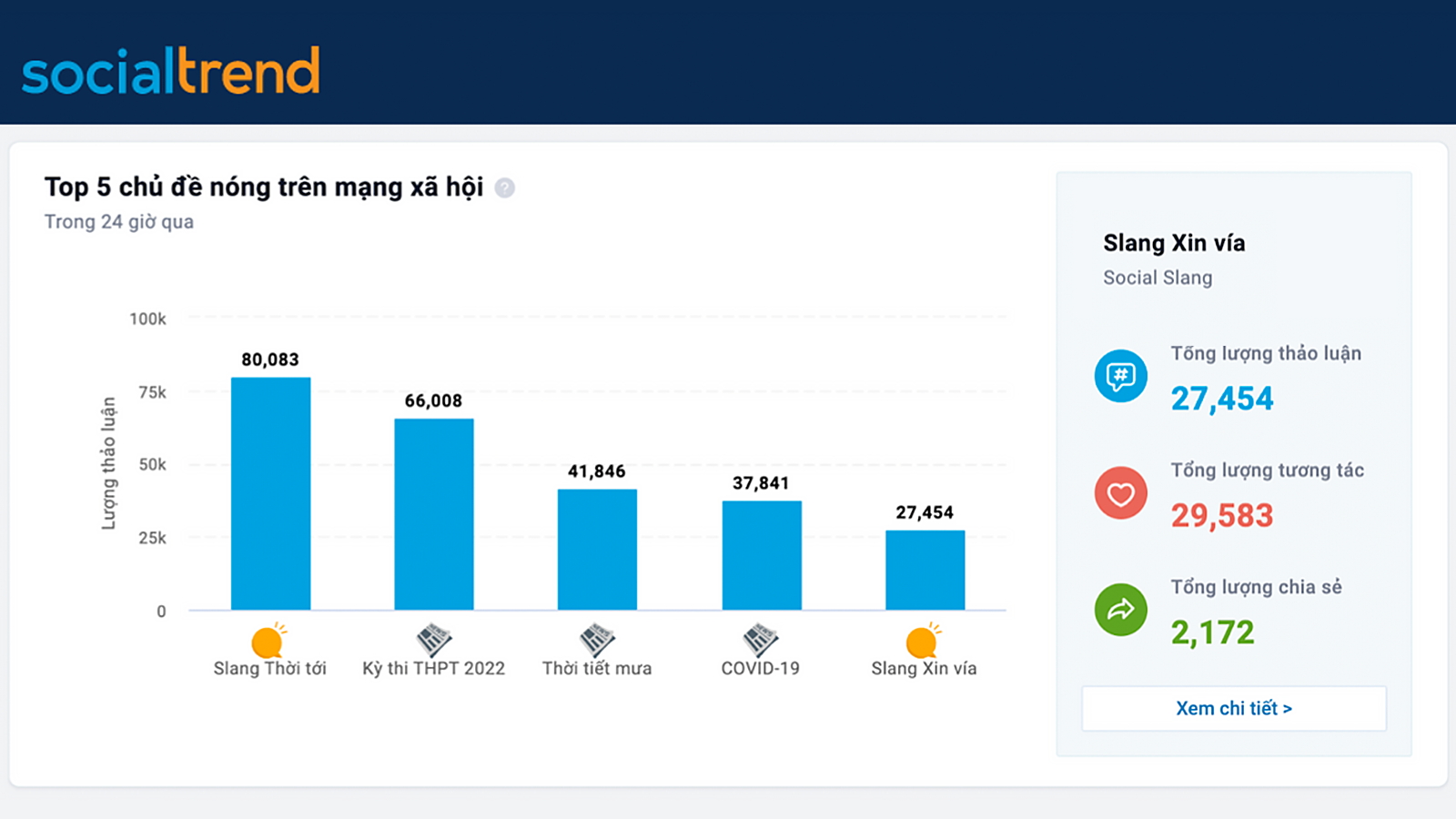Click the red heart interaction icon
Image resolution: width=1456 pixels, height=819 pixels.
pyautogui.click(x=1120, y=493)
